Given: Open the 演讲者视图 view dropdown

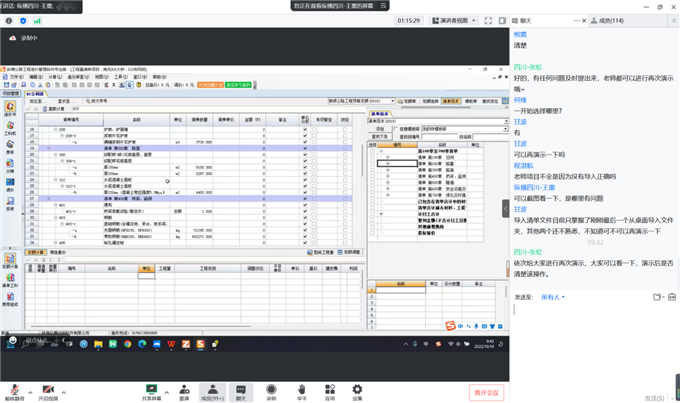Looking at the screenshot, I should tap(464, 19).
